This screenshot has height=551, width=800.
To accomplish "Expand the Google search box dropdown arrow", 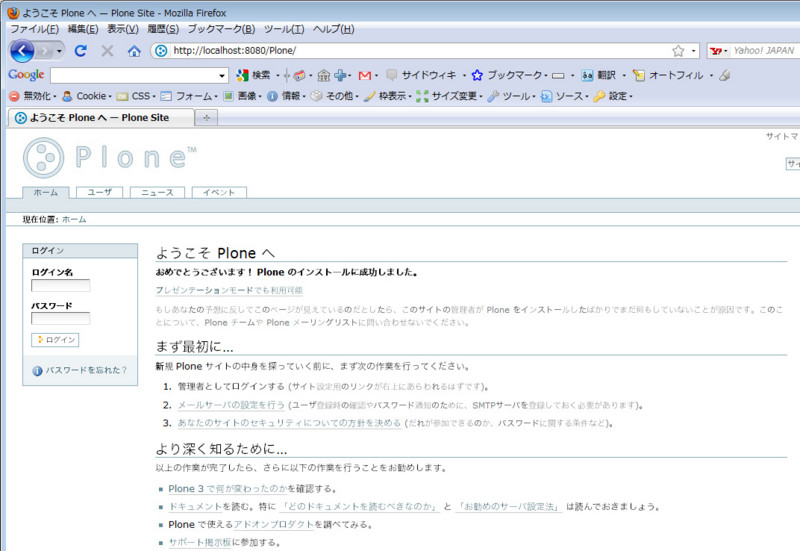I will click(221, 76).
